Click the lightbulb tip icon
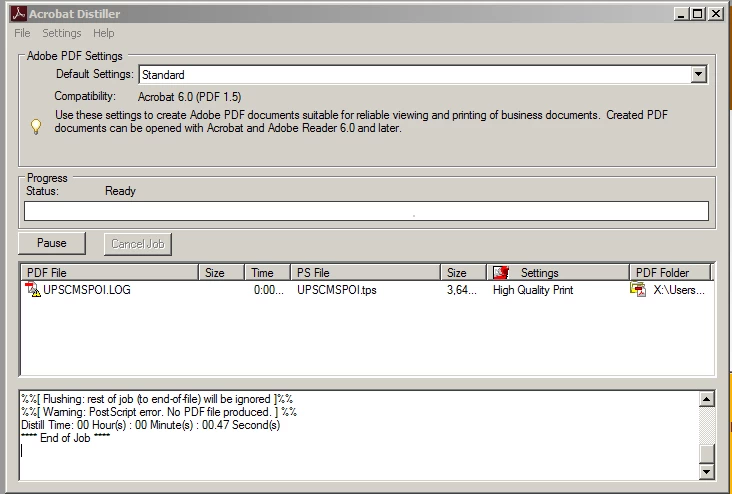Image resolution: width=732 pixels, height=494 pixels. pyautogui.click(x=36, y=127)
